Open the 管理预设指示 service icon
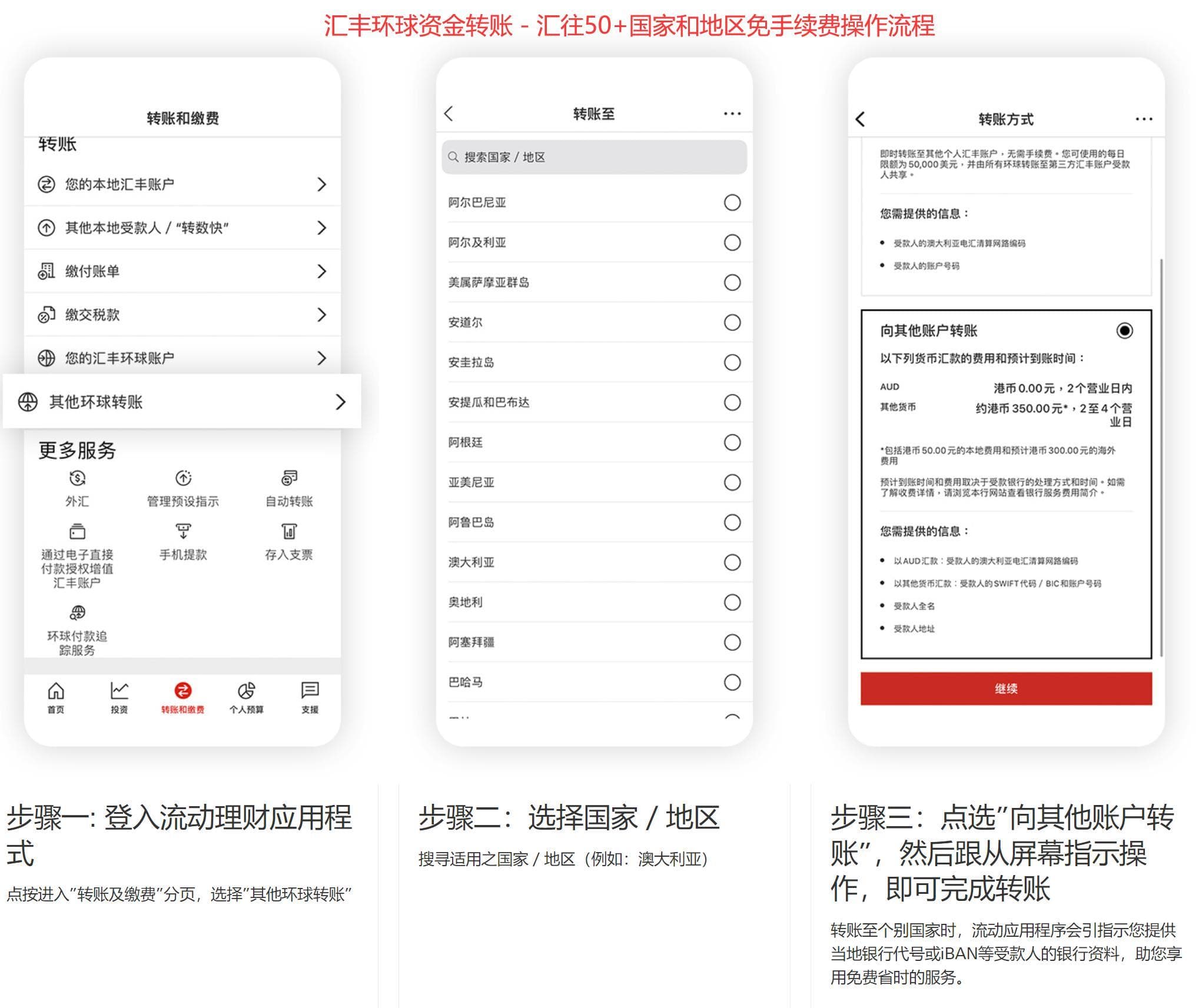 (183, 478)
